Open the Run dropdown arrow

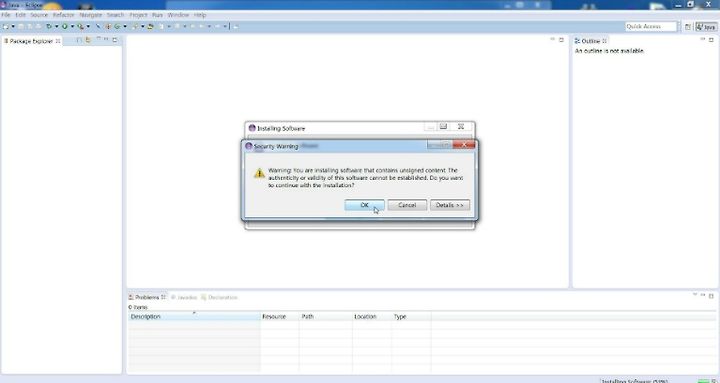point(73,26)
